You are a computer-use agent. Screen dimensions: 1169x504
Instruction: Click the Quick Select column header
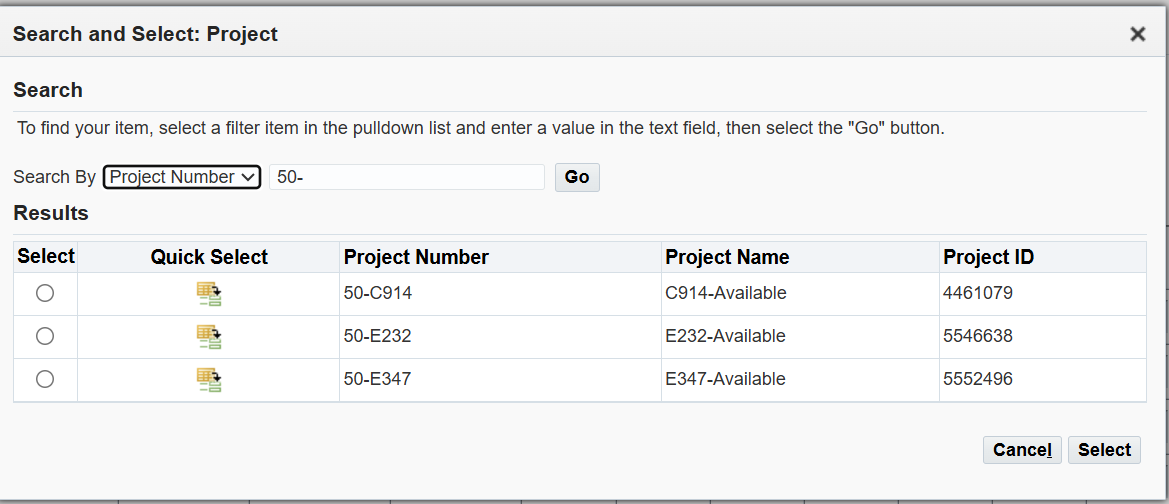coord(209,257)
